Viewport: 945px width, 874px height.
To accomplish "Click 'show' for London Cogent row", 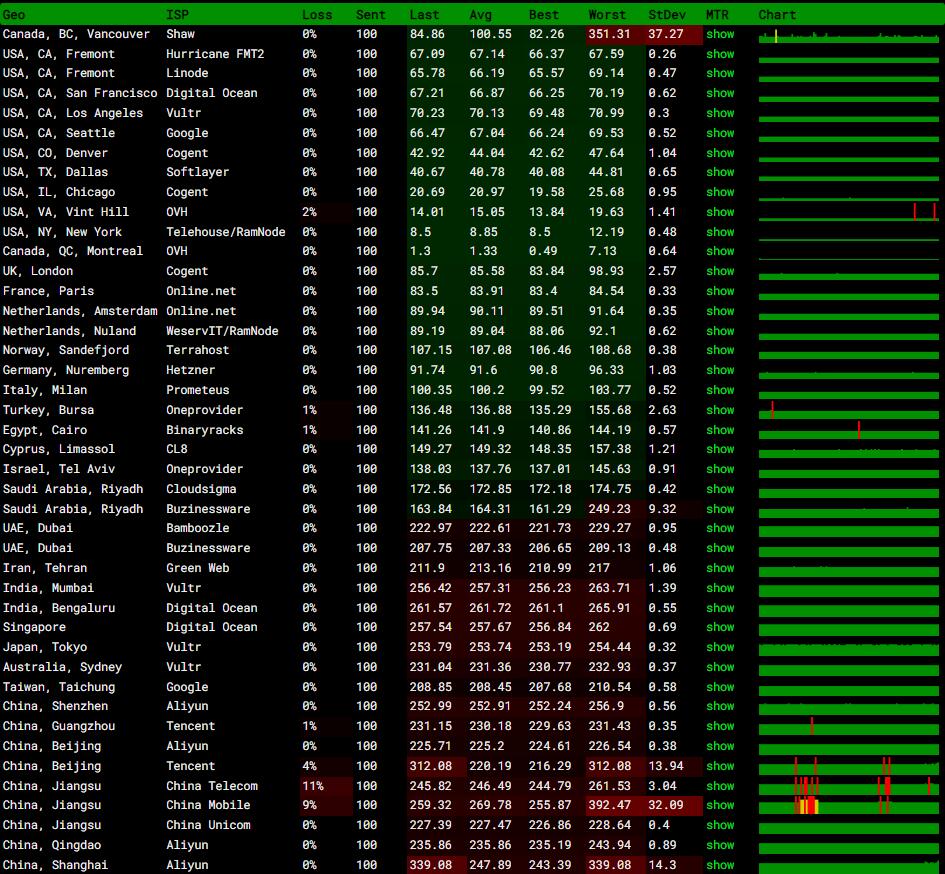I will point(720,271).
